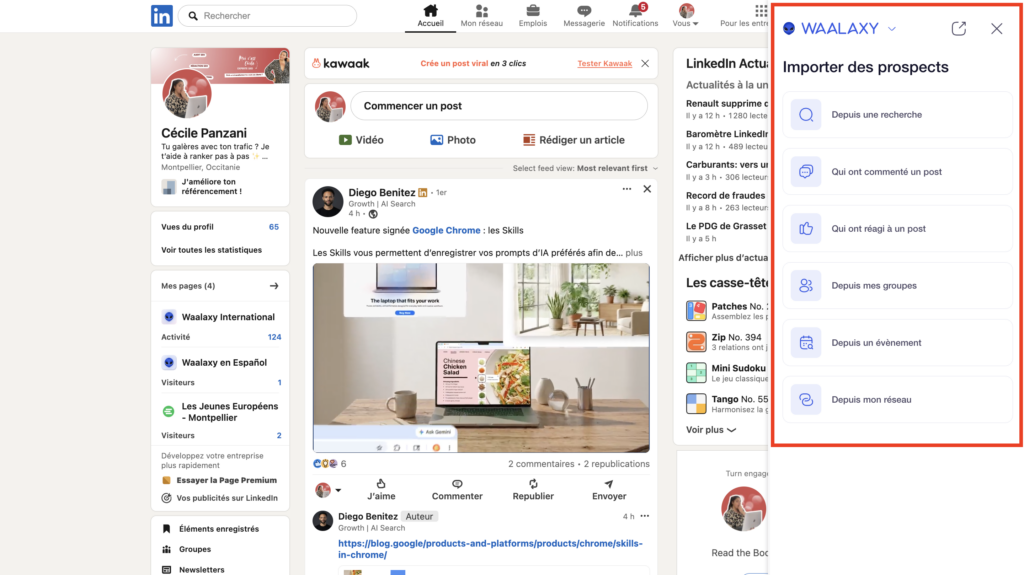Choose Qui ont réagi à un post
The height and width of the screenshot is (575, 1024).
[897, 229]
